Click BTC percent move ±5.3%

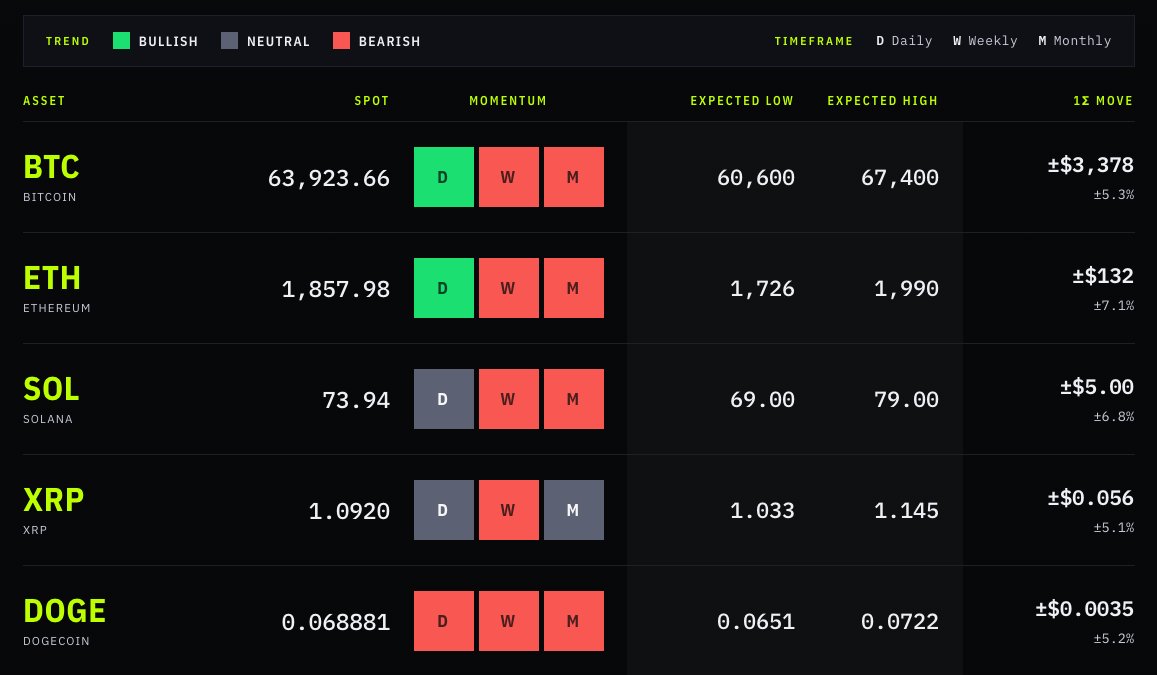pyautogui.click(x=1113, y=195)
